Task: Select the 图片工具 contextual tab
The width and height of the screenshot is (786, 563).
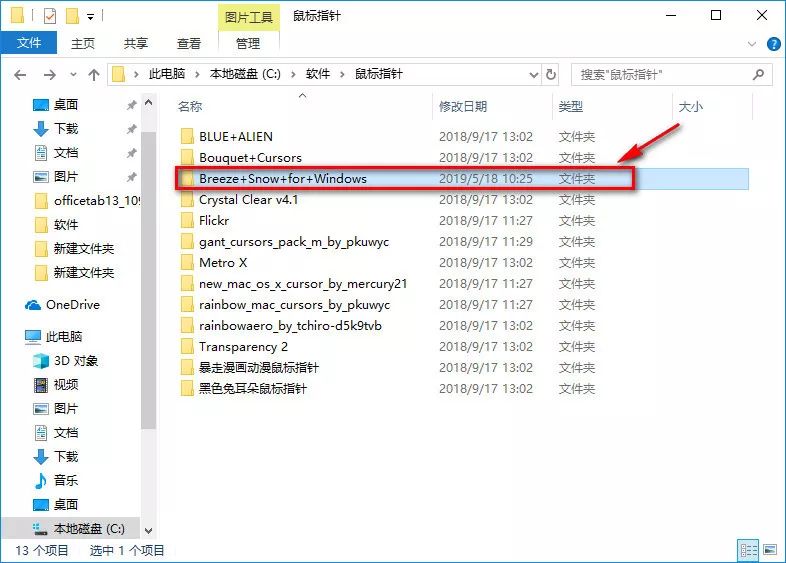Action: (x=249, y=17)
